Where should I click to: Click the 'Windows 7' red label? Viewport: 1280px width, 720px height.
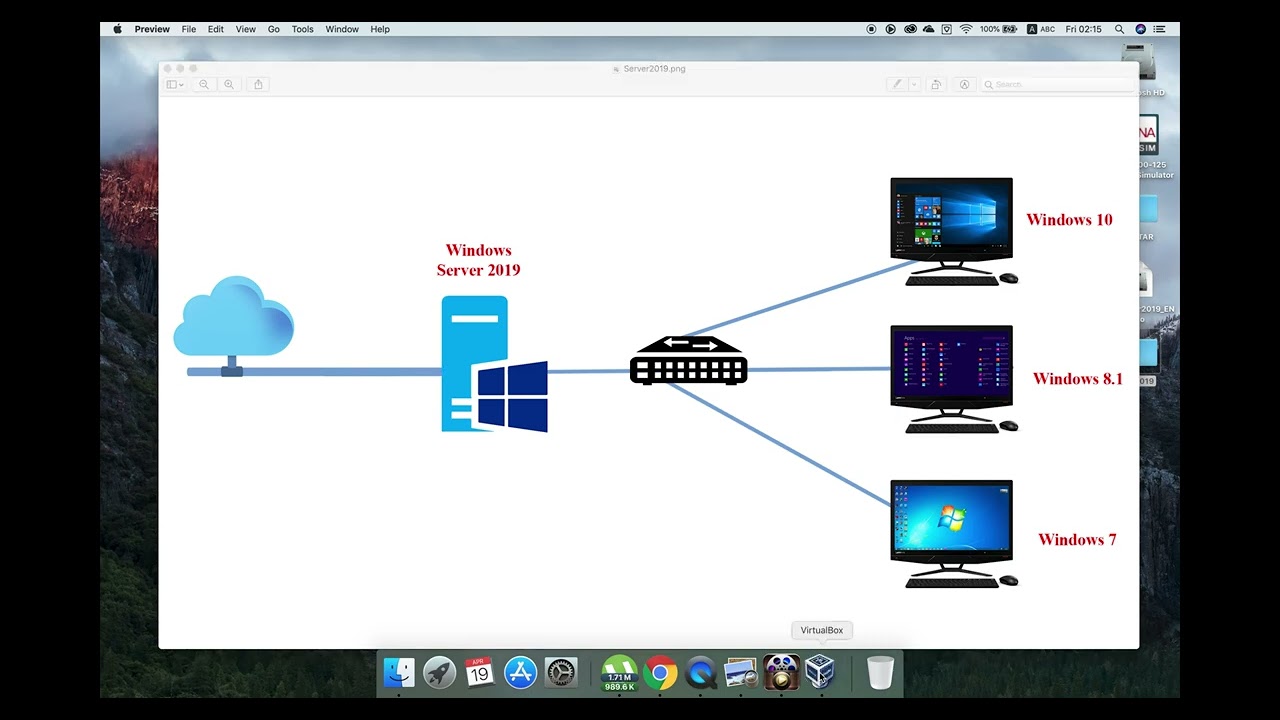click(1077, 540)
